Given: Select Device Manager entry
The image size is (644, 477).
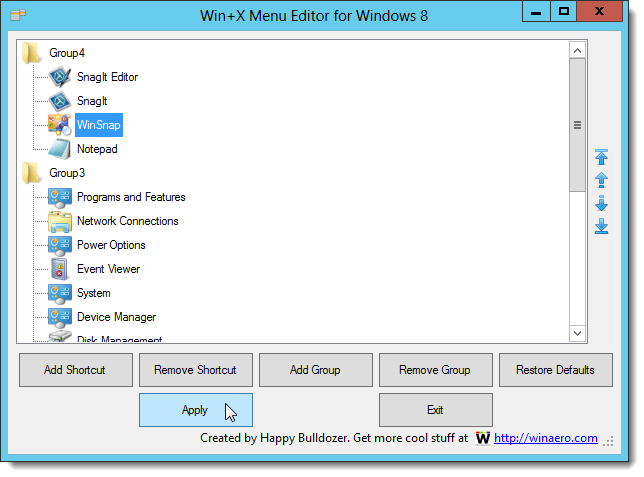Looking at the screenshot, I should (117, 317).
